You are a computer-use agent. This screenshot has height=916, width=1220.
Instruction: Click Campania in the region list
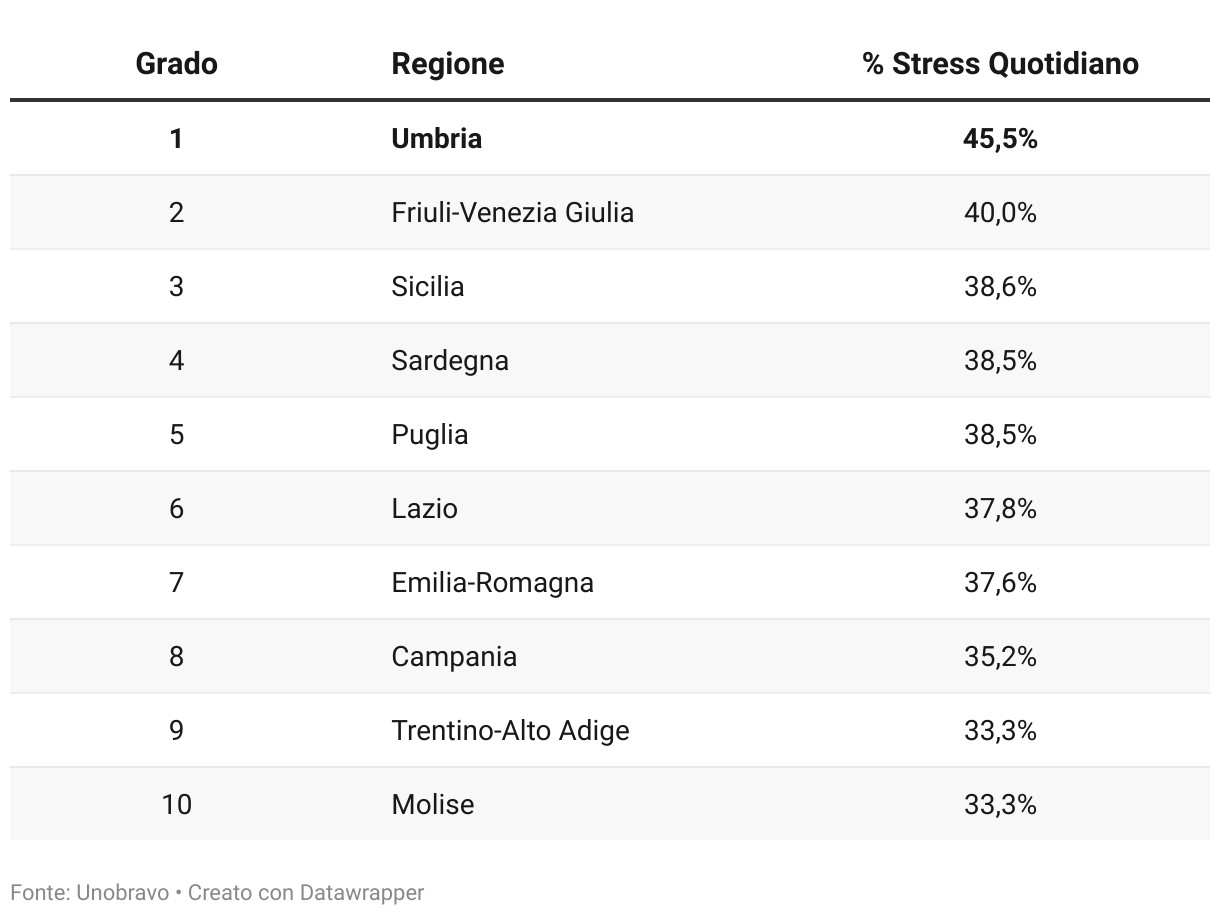(454, 656)
